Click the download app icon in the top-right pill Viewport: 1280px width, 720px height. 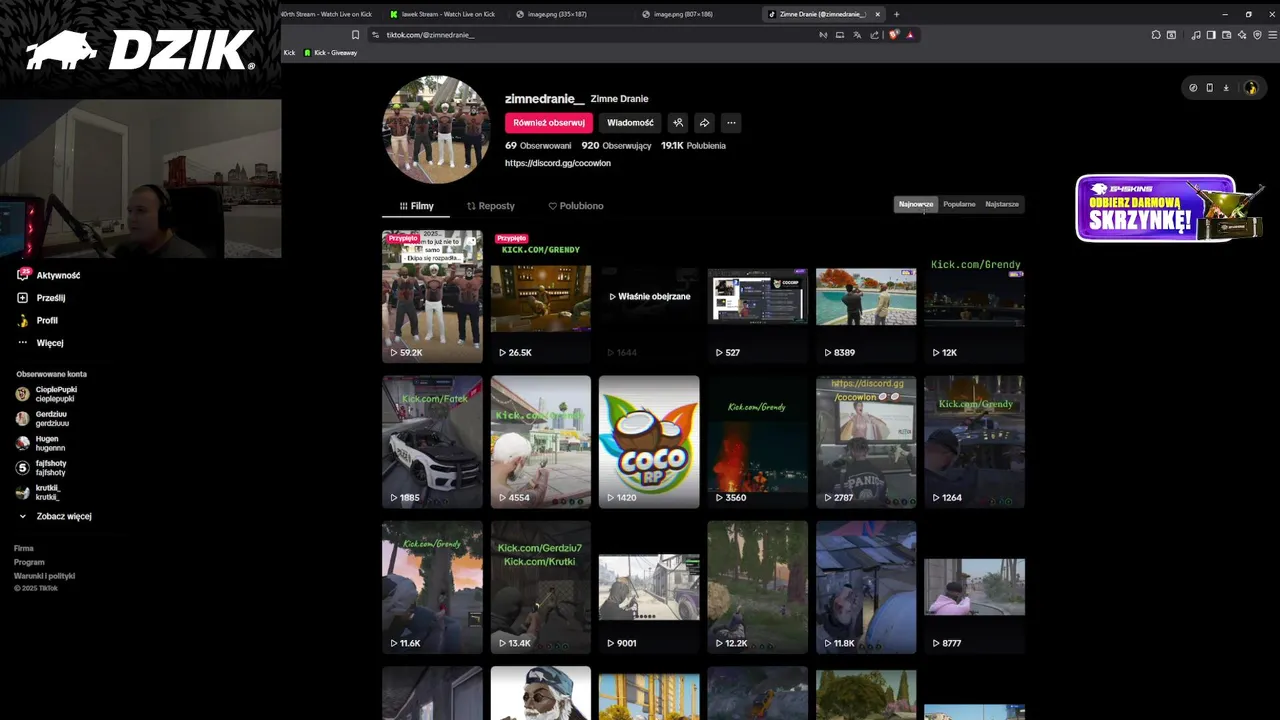pyautogui.click(x=1226, y=88)
